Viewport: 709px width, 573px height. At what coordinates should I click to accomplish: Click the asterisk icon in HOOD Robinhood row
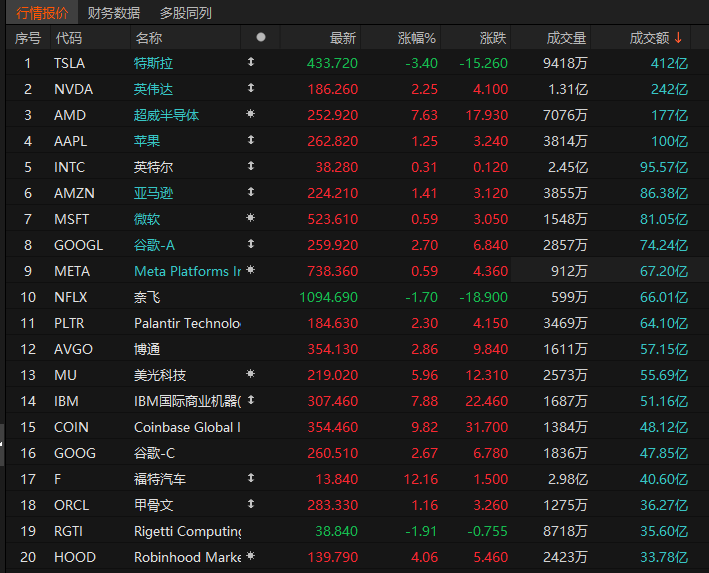click(251, 557)
